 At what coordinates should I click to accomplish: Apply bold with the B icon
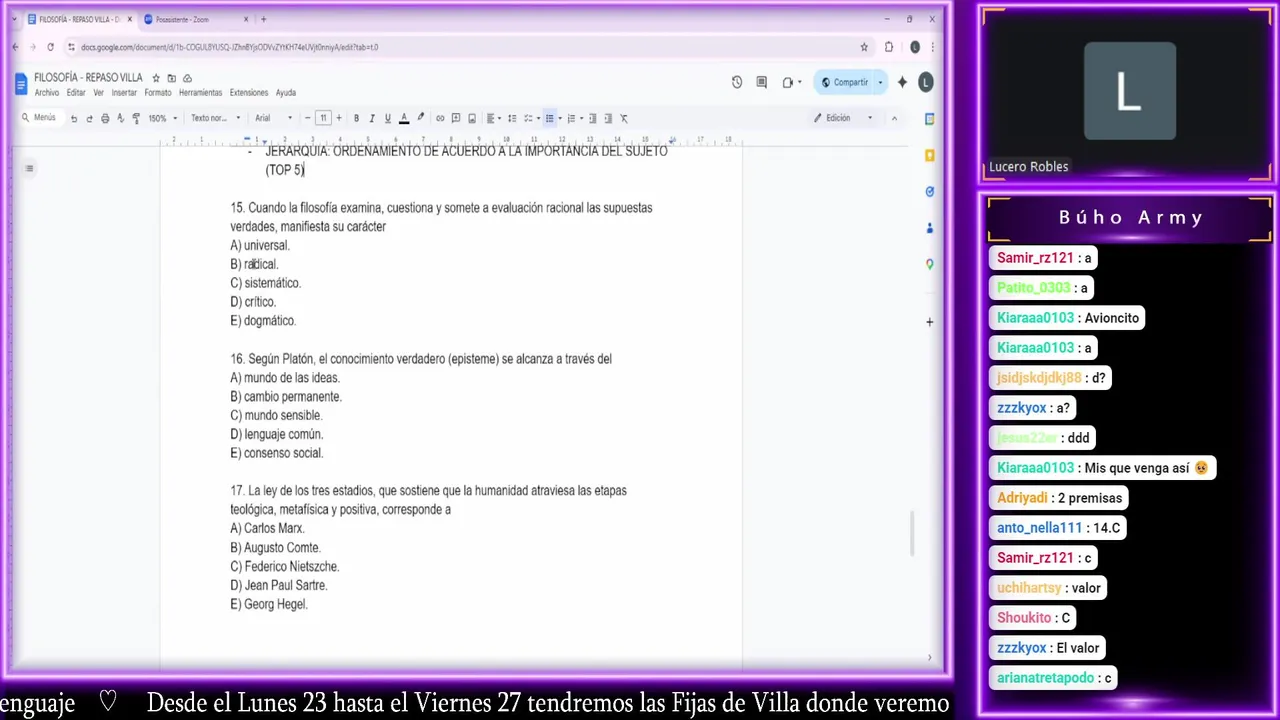[356, 118]
